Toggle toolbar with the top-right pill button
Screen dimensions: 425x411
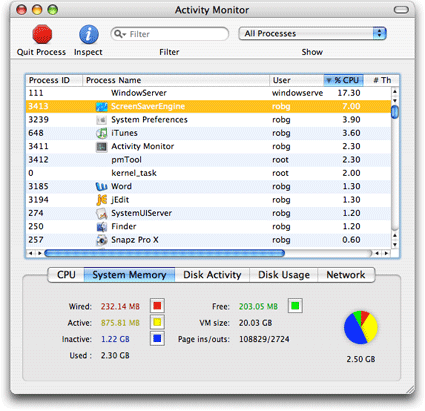click(x=401, y=10)
